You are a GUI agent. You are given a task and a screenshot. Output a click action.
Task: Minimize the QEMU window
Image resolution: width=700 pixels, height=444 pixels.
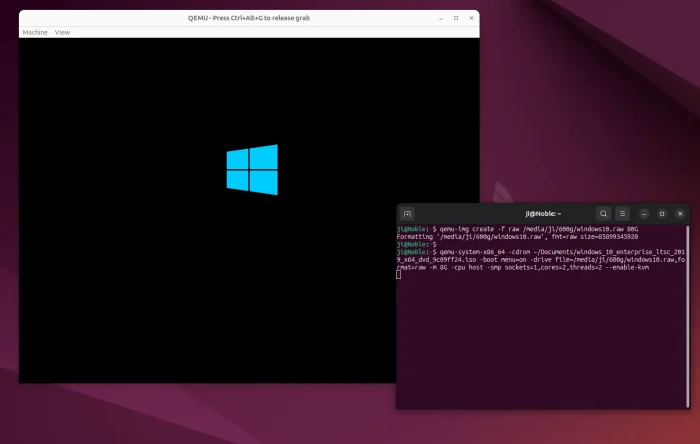441,18
